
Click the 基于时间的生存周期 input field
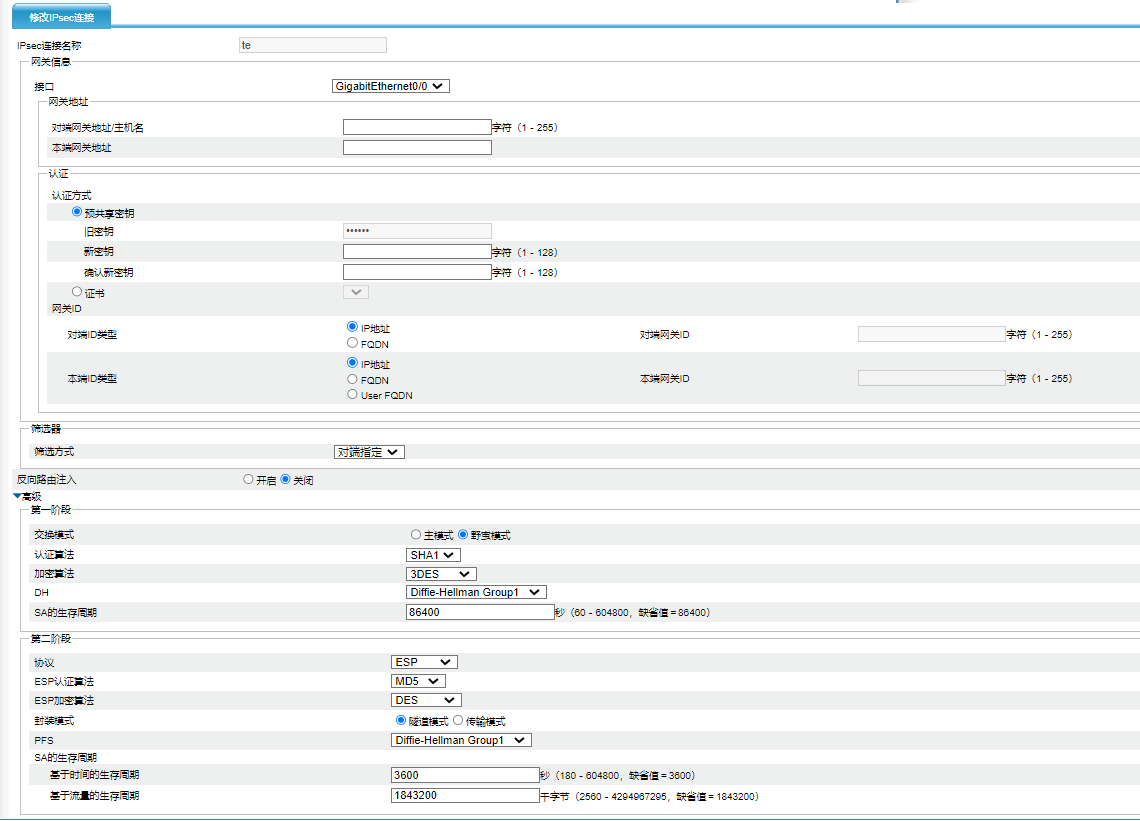click(x=465, y=775)
